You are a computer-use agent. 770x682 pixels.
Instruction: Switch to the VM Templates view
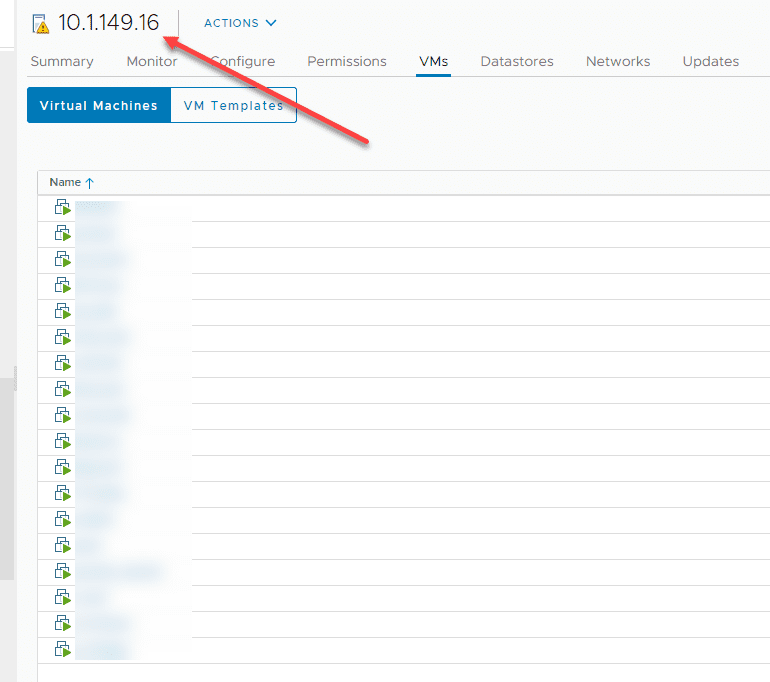pos(233,105)
